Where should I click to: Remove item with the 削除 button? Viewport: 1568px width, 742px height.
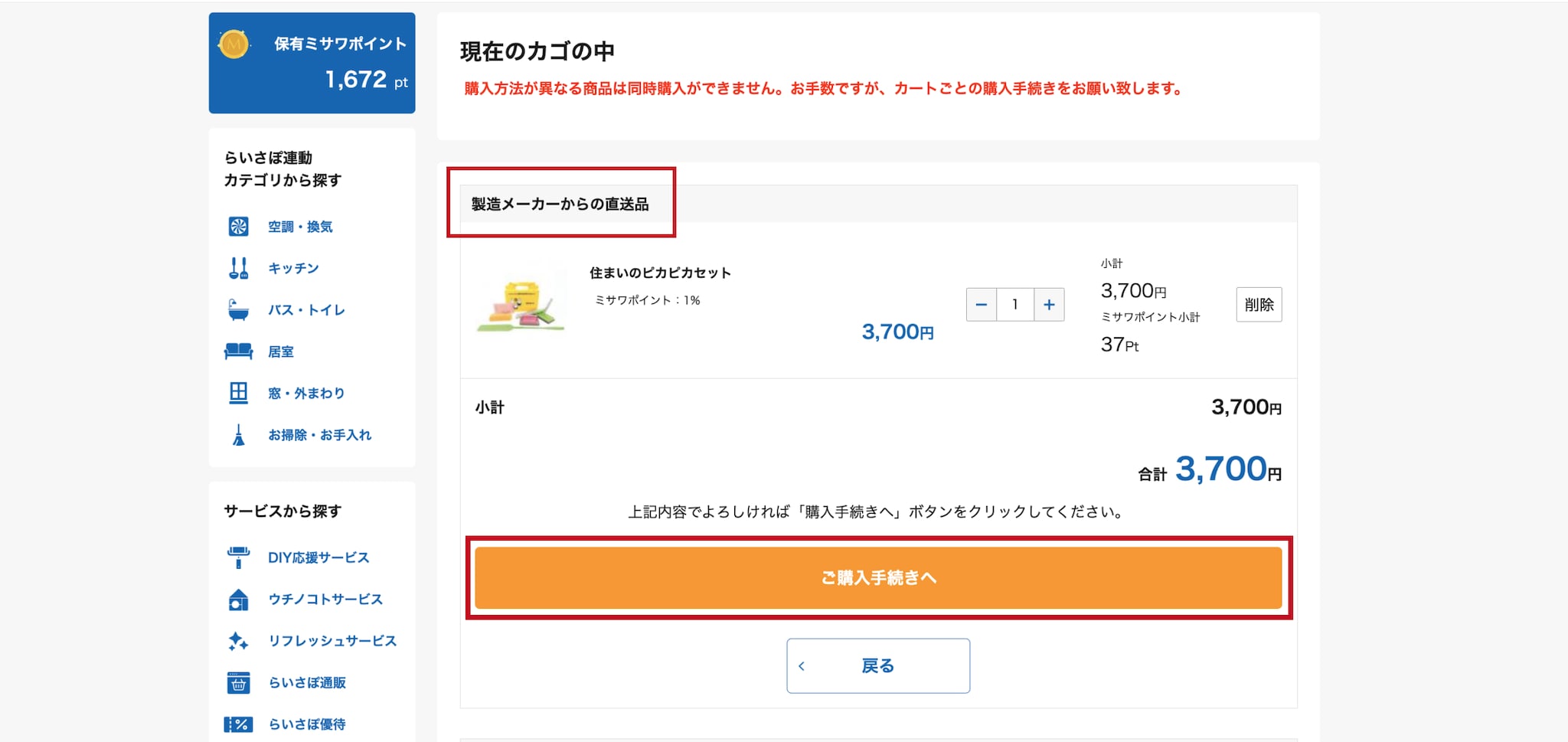[x=1259, y=305]
